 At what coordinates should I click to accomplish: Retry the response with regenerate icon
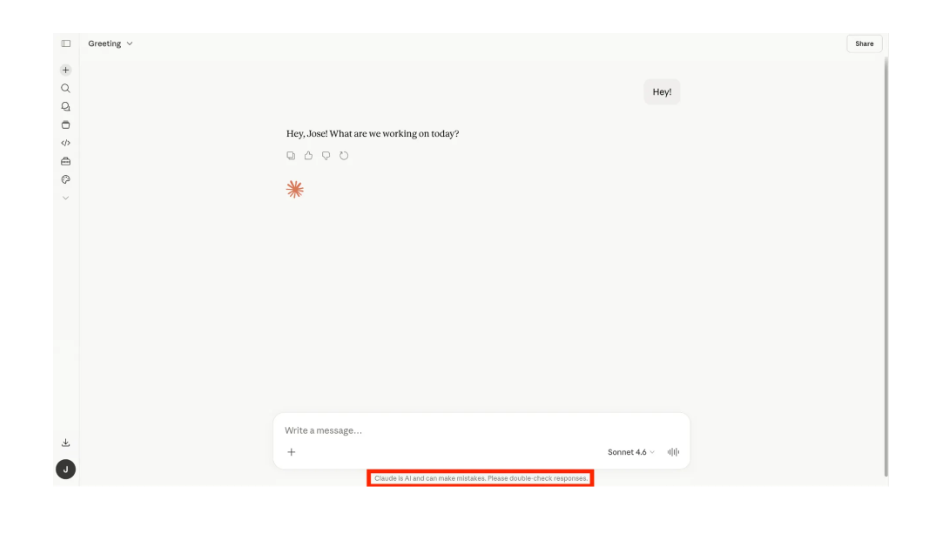344,156
